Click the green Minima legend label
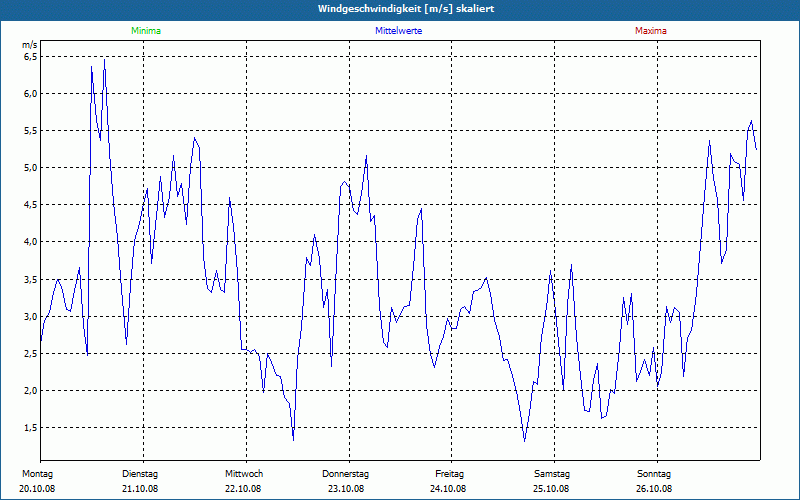The image size is (800, 500). point(146,31)
